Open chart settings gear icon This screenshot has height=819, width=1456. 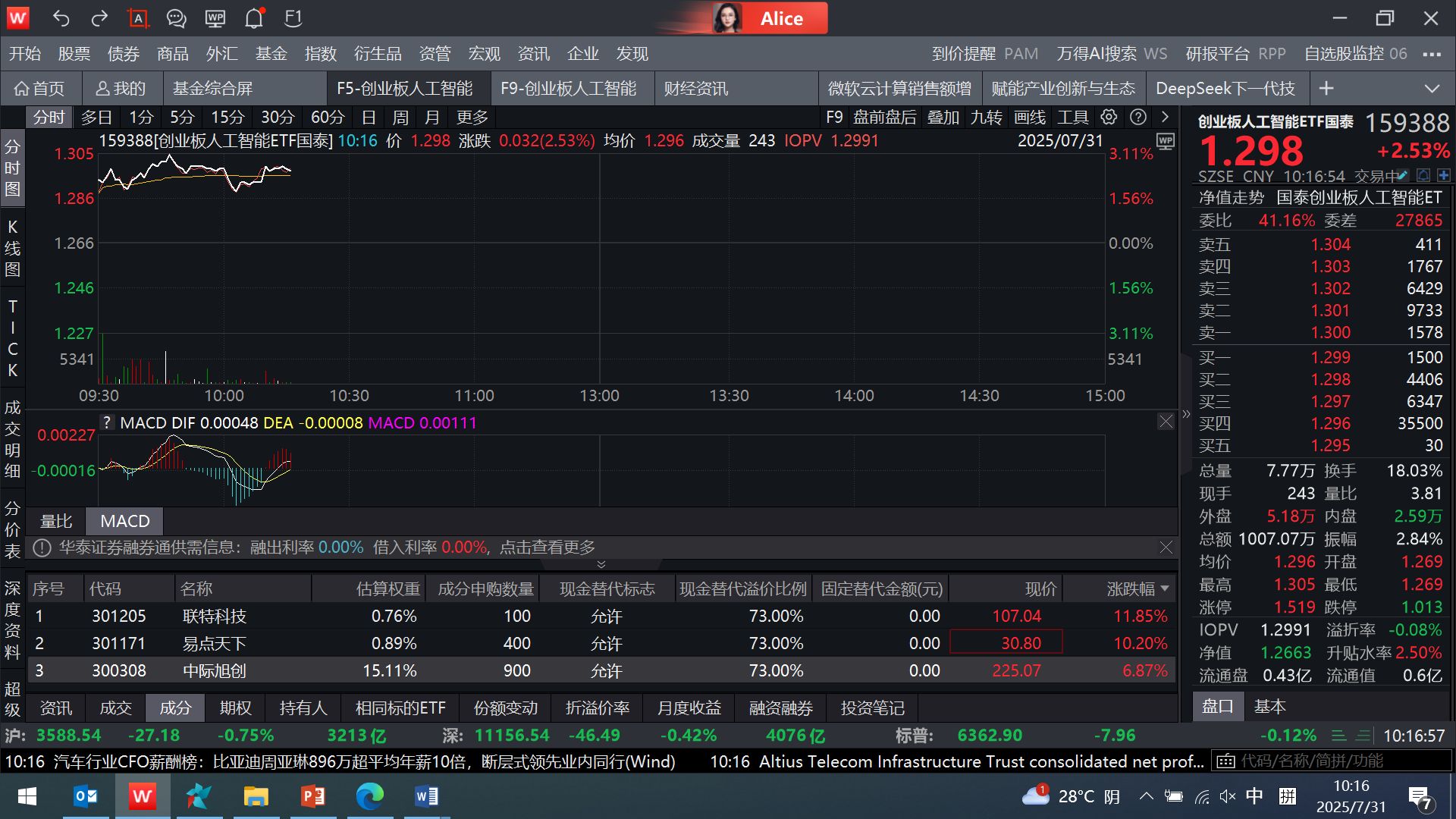[x=1109, y=117]
